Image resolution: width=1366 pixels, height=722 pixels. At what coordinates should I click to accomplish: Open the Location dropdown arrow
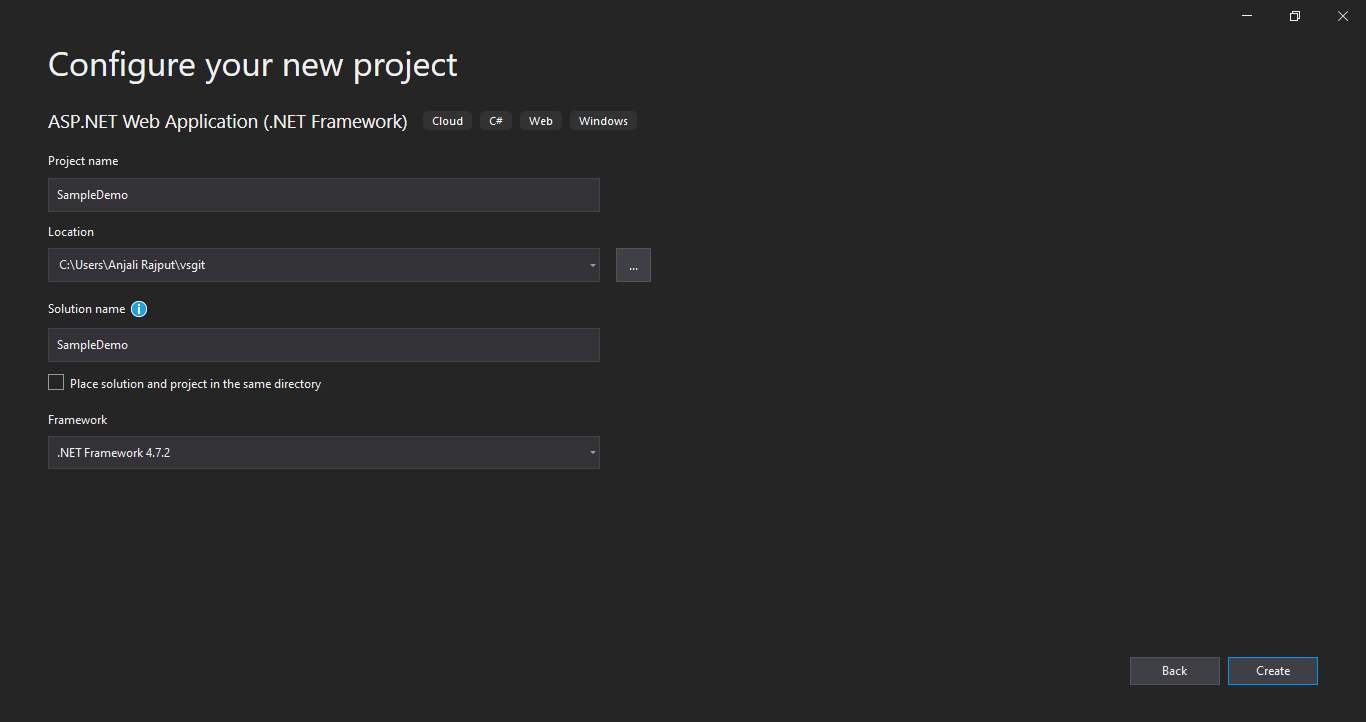click(592, 265)
